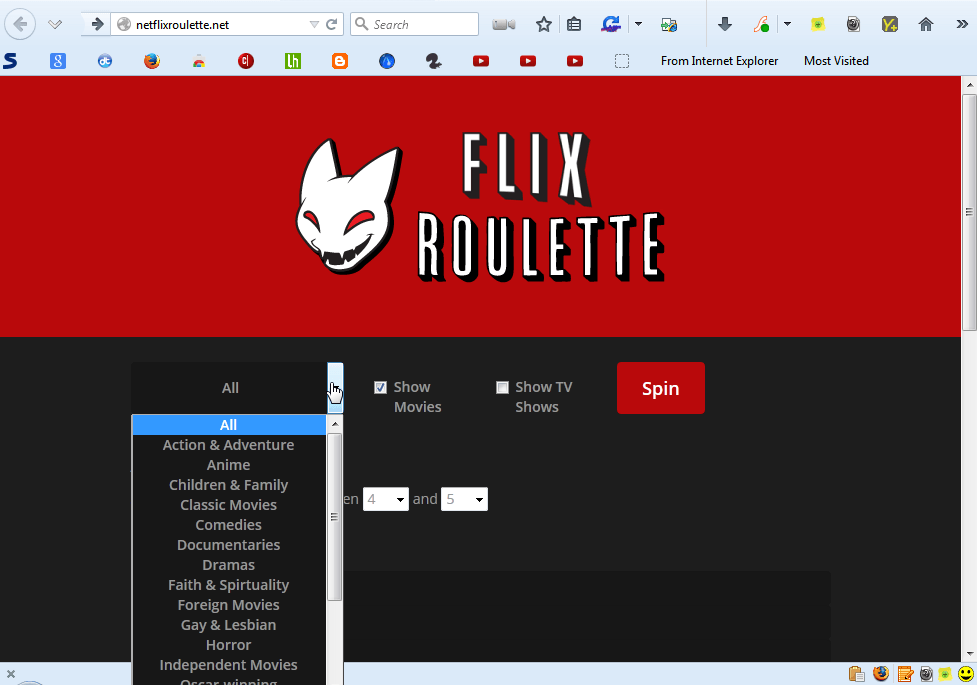
Task: Click the forward arrow button
Action: 97,24
